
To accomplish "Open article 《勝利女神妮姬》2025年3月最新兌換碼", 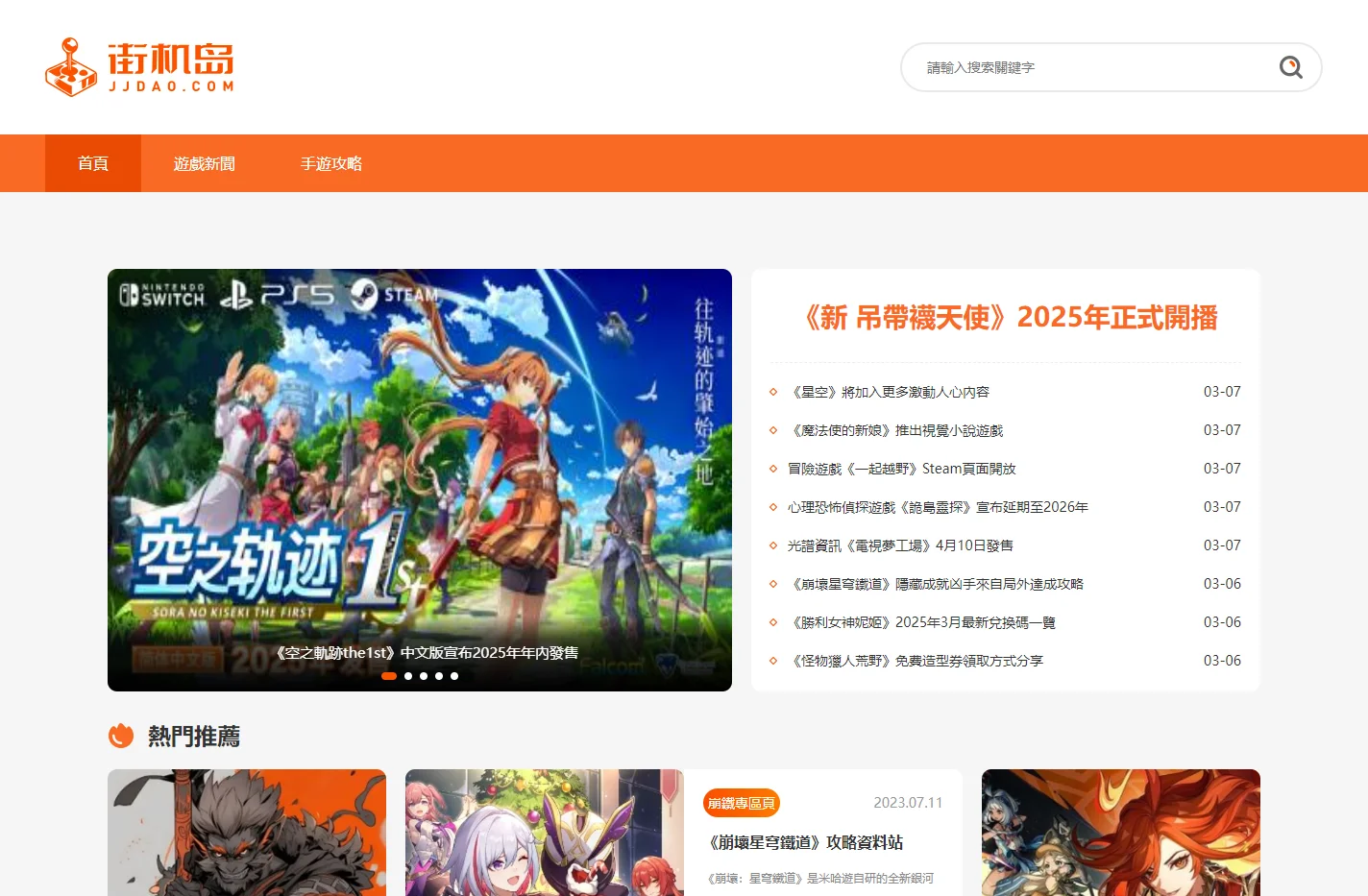I will coord(921,622).
